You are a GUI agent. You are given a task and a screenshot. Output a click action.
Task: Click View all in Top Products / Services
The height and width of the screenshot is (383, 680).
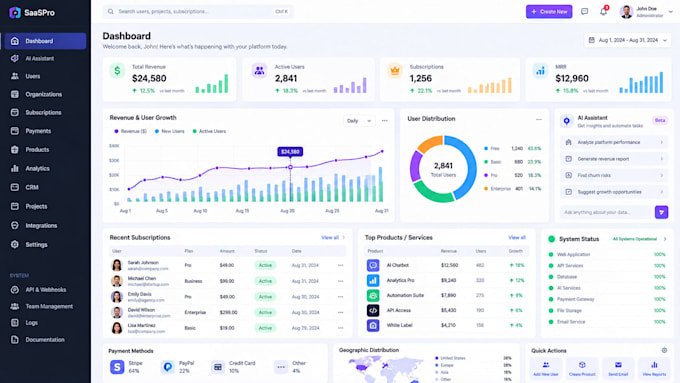(517, 238)
